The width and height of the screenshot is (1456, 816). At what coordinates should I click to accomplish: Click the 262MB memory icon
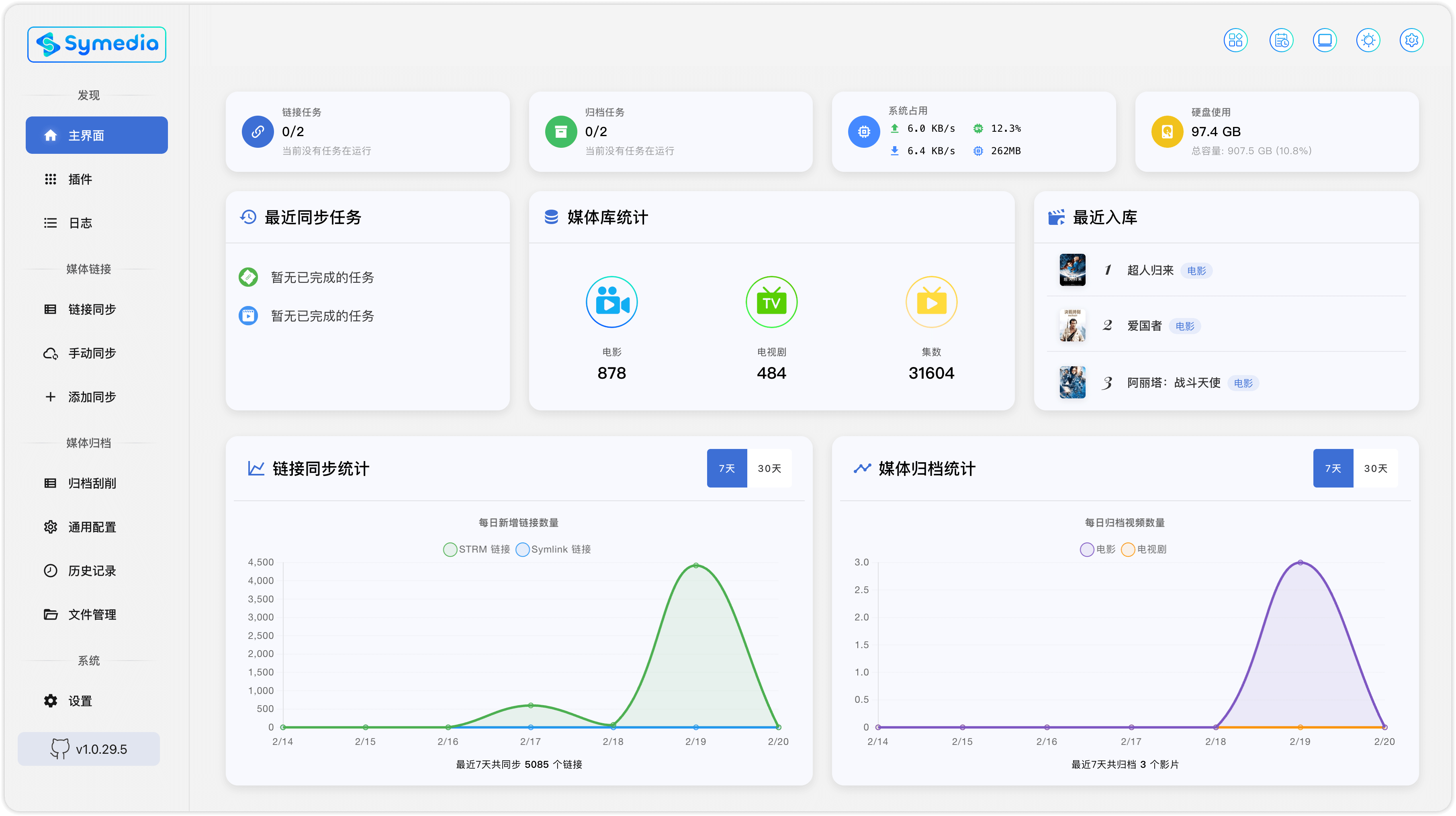[978, 151]
